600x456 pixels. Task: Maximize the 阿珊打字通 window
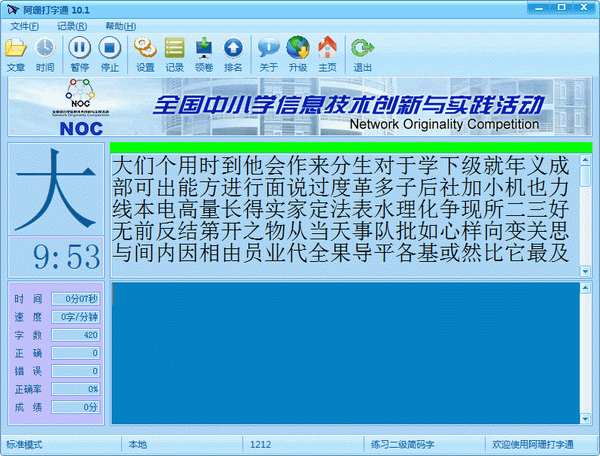[x=561, y=7]
